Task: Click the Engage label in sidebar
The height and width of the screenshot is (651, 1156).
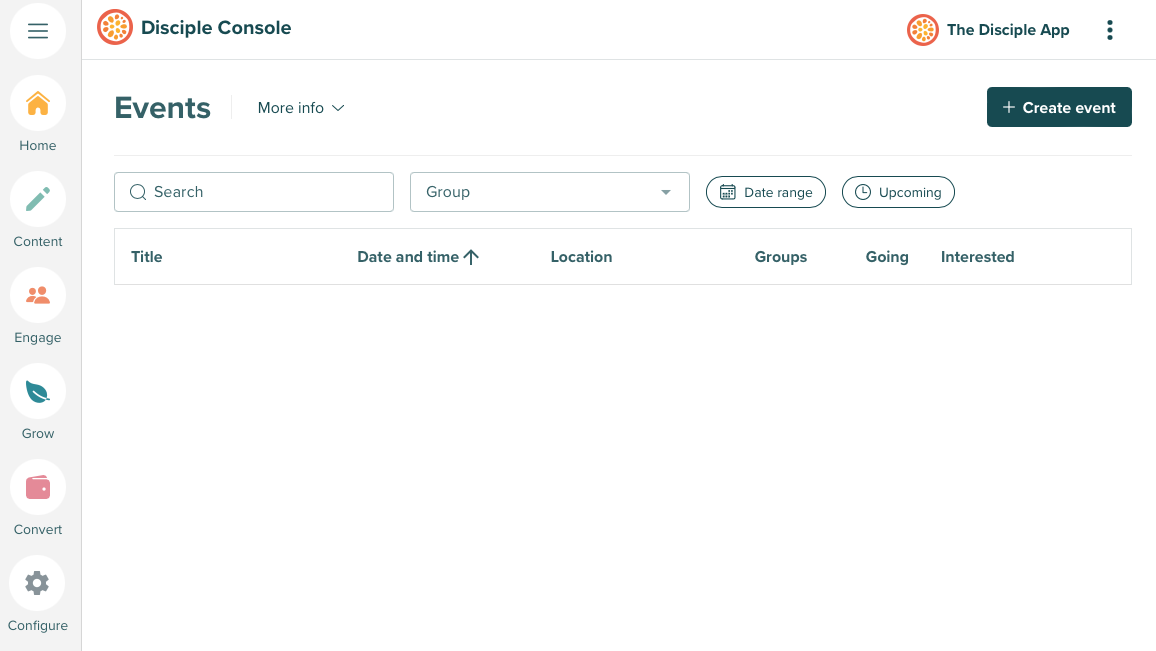Action: coord(38,337)
